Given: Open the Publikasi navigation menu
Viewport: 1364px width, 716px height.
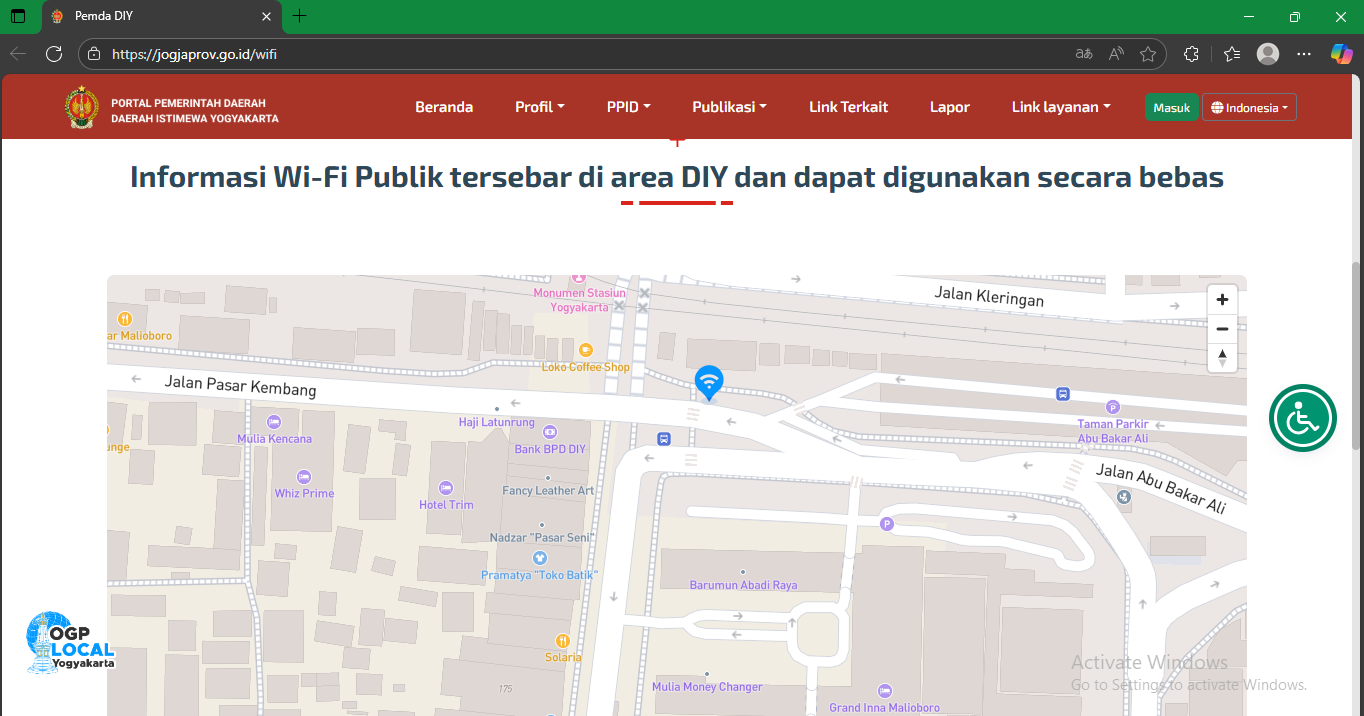Looking at the screenshot, I should [x=729, y=107].
